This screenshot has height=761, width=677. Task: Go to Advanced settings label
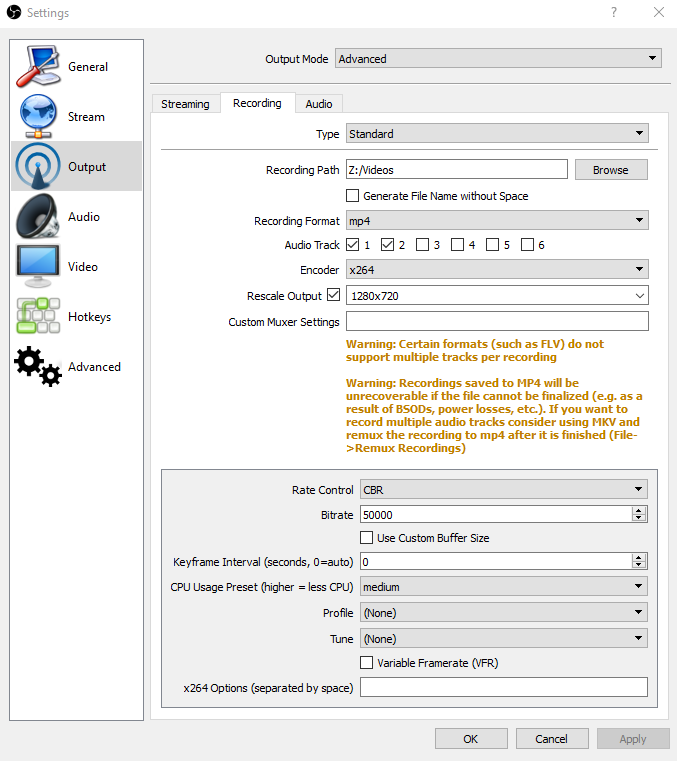point(94,366)
